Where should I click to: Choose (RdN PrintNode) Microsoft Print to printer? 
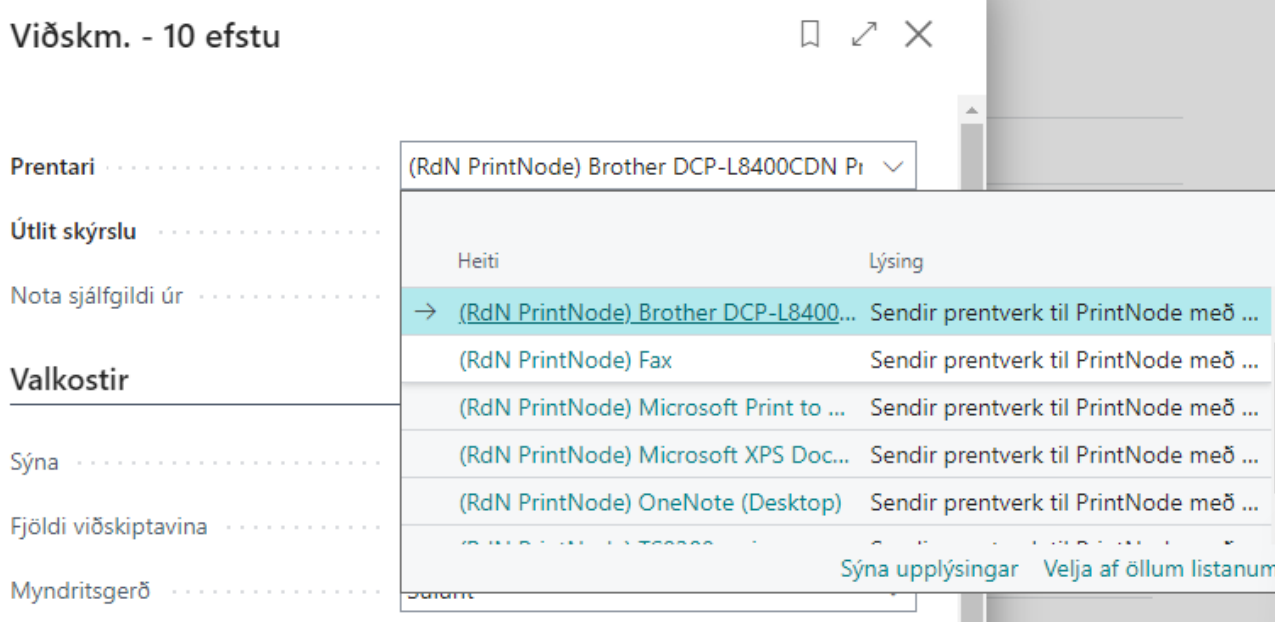653,408
